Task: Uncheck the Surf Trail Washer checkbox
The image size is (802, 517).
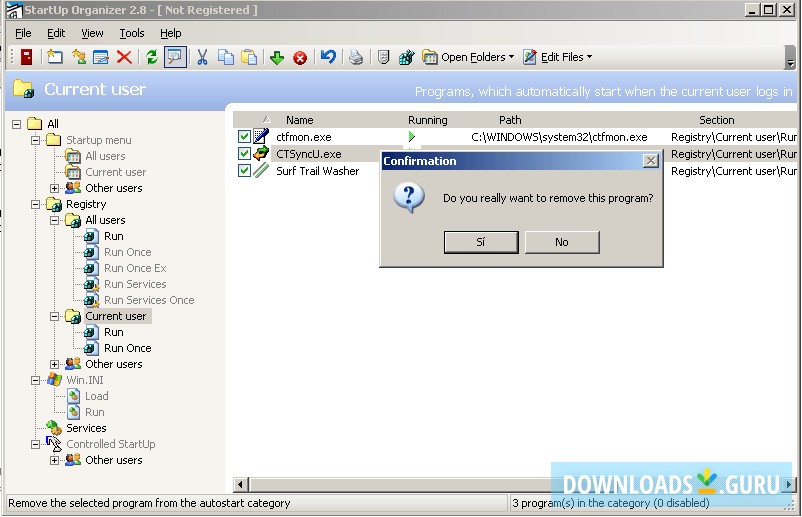Action: (x=244, y=170)
